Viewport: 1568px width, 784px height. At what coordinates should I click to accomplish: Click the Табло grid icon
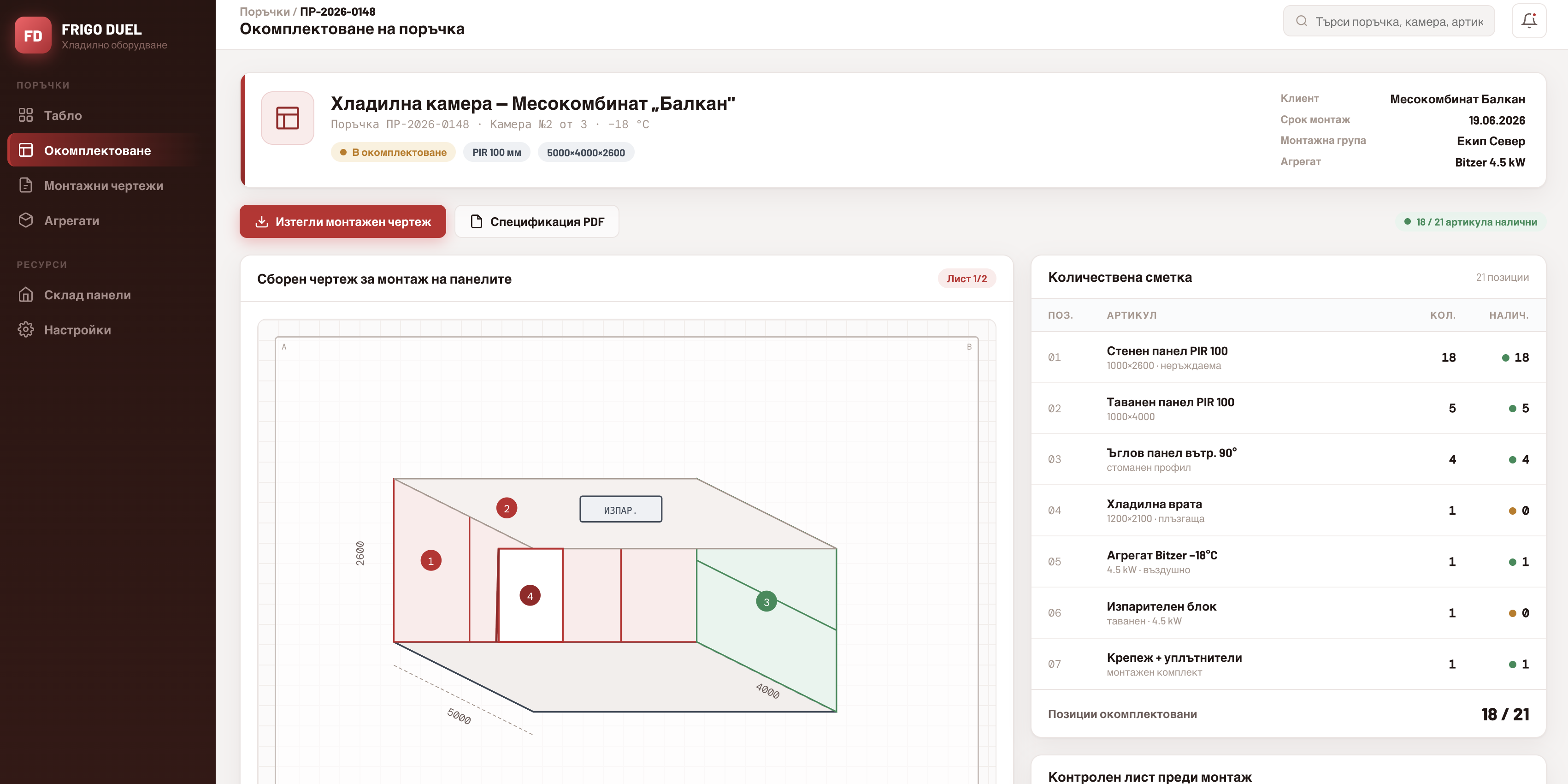25,115
